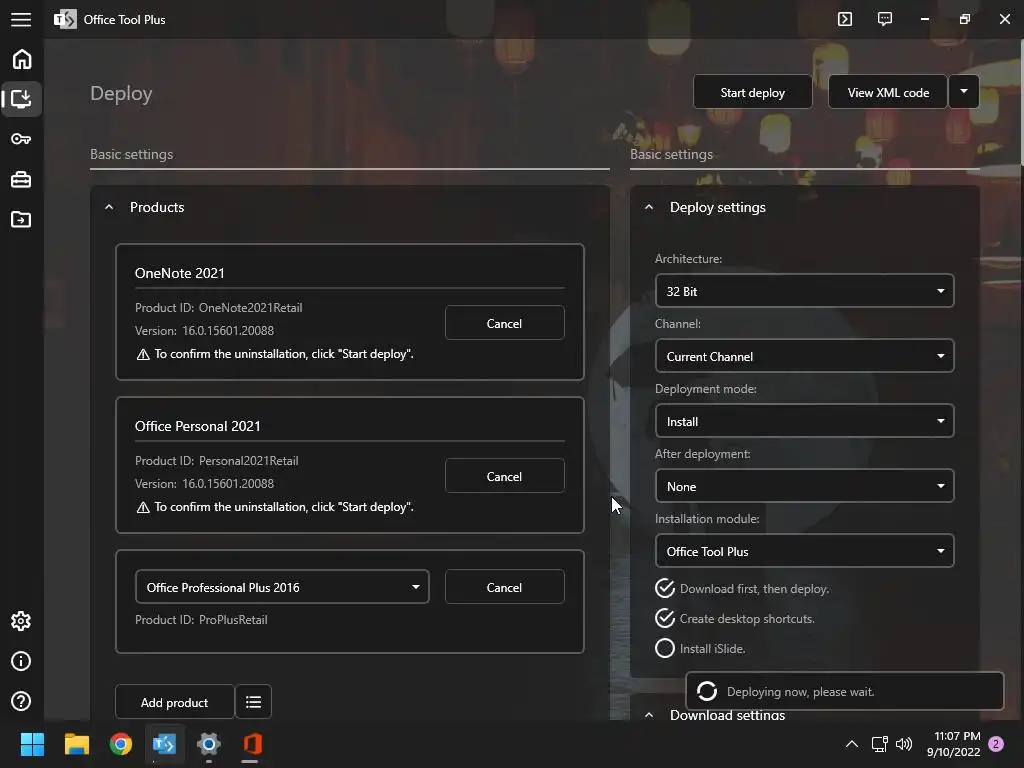The width and height of the screenshot is (1024, 768).
Task: Open Settings gear in sidebar
Action: (x=21, y=621)
